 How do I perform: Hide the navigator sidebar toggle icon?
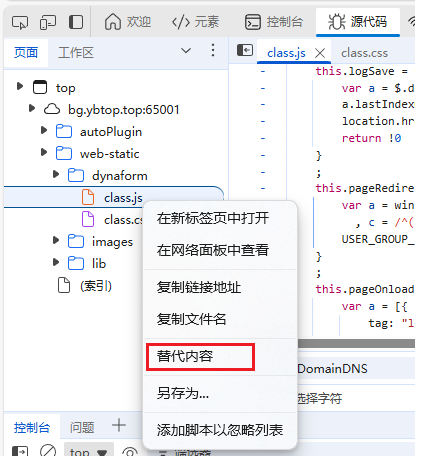(x=245, y=50)
